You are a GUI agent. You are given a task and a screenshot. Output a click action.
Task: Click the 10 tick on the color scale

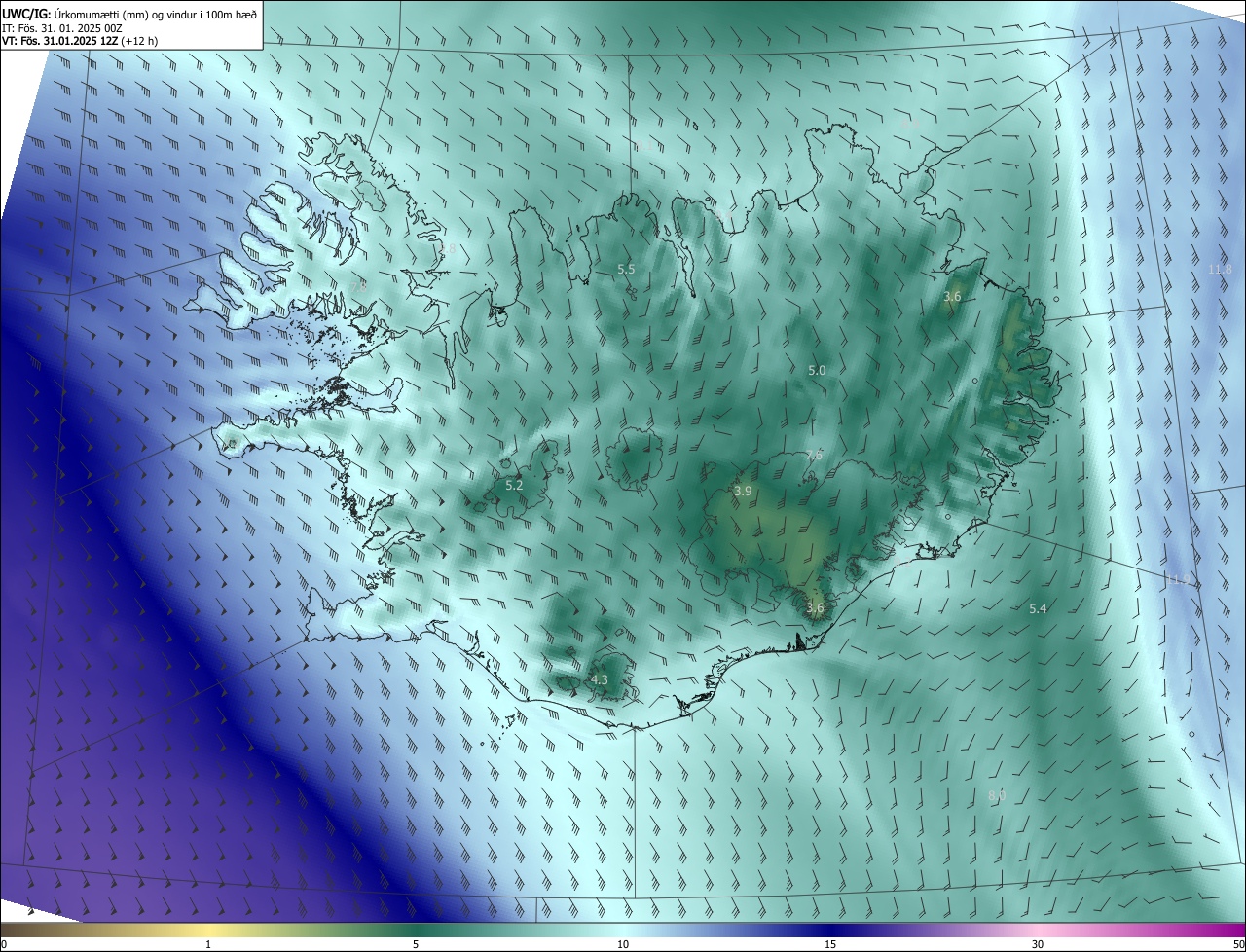[x=623, y=944]
